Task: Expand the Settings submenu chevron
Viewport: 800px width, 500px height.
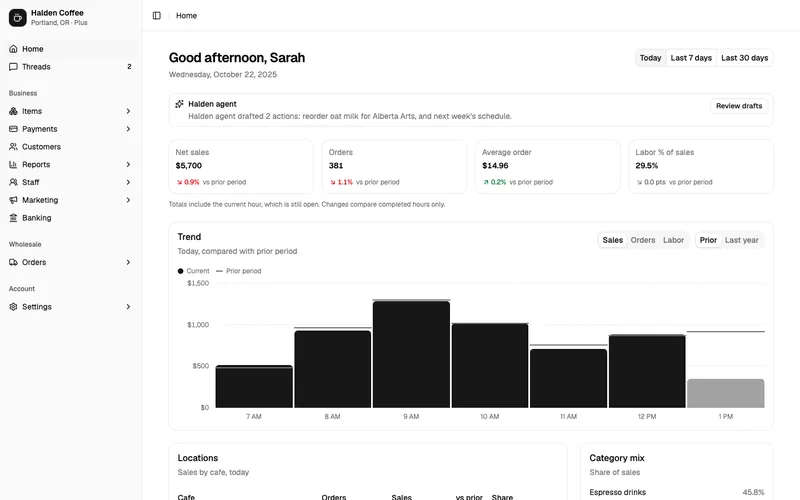Action: [x=128, y=307]
